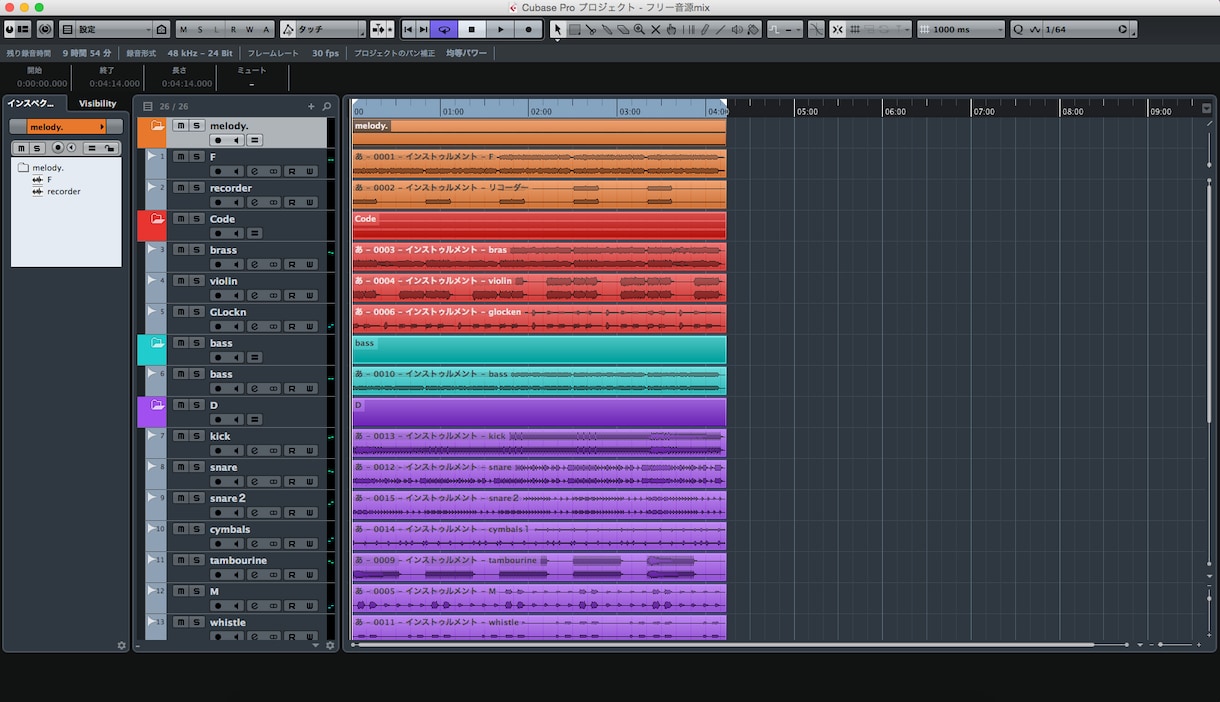Pick the Split scissors tool

point(591,30)
